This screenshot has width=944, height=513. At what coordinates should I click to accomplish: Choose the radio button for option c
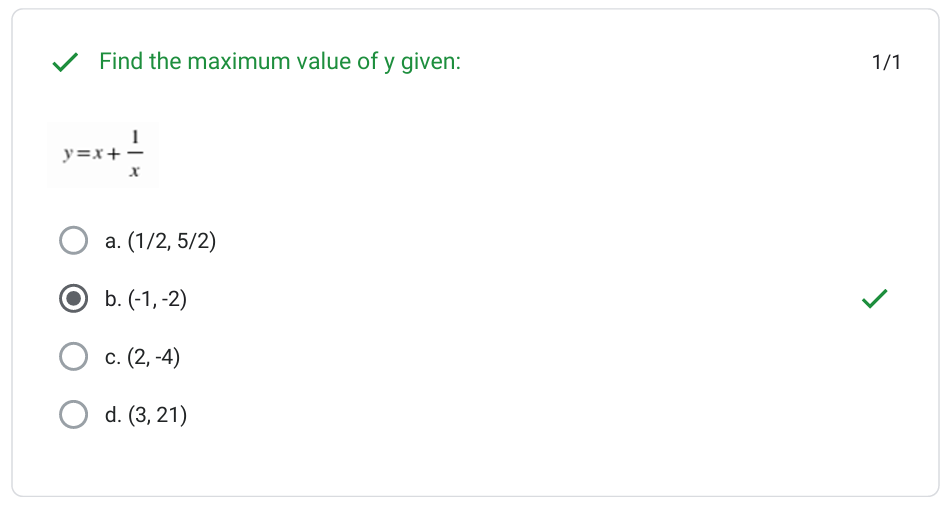tap(73, 356)
